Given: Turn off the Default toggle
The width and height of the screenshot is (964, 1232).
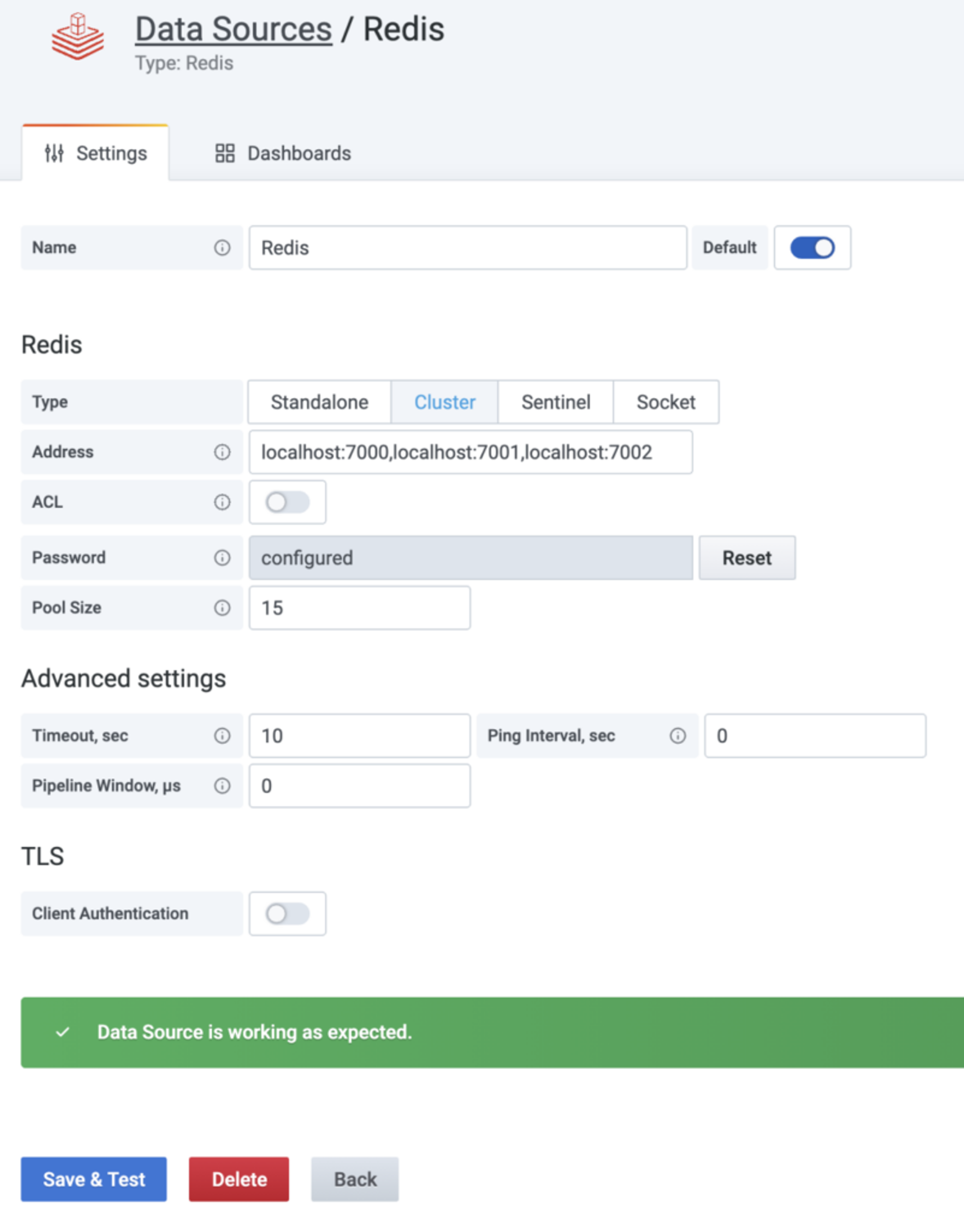Looking at the screenshot, I should [x=812, y=248].
